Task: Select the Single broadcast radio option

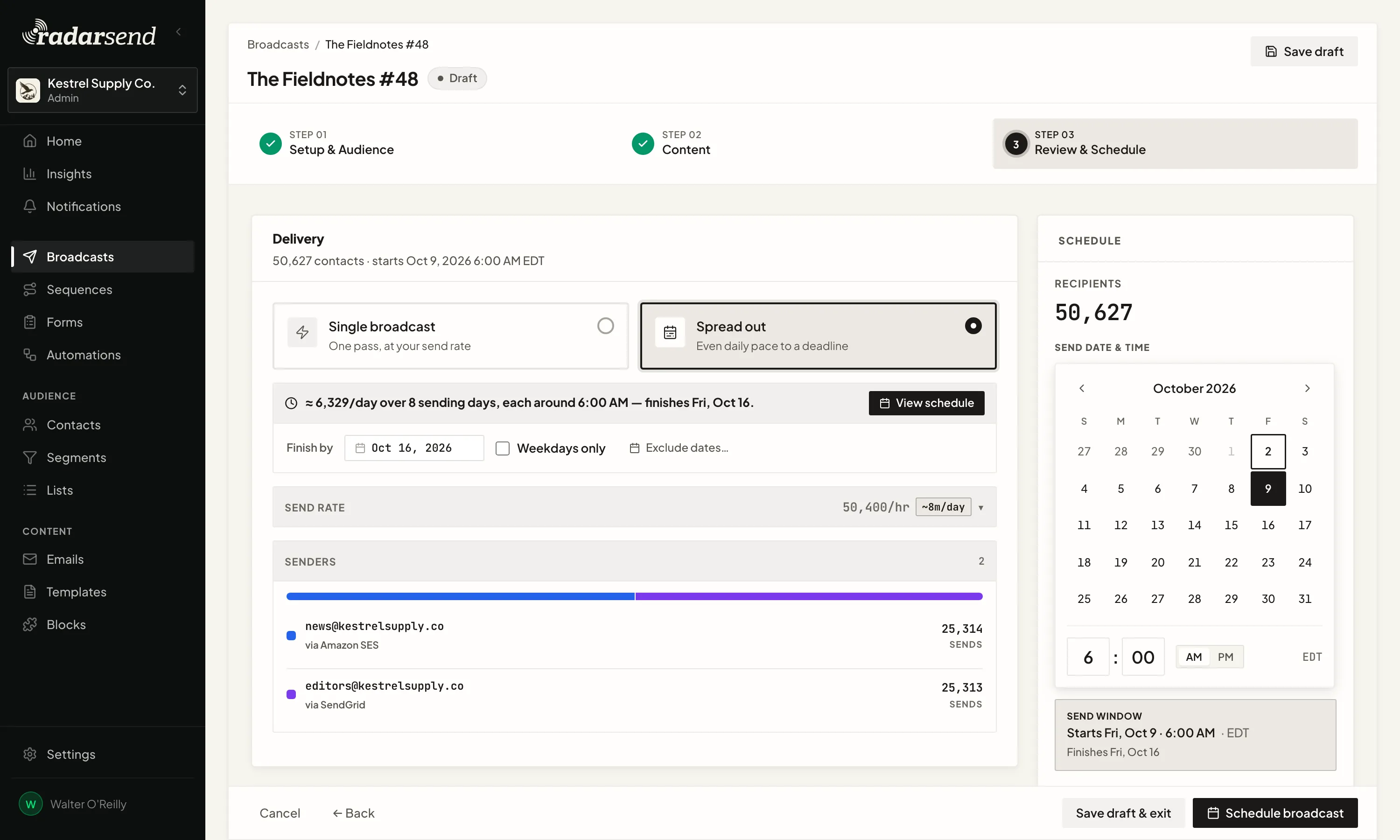Action: 605,326
